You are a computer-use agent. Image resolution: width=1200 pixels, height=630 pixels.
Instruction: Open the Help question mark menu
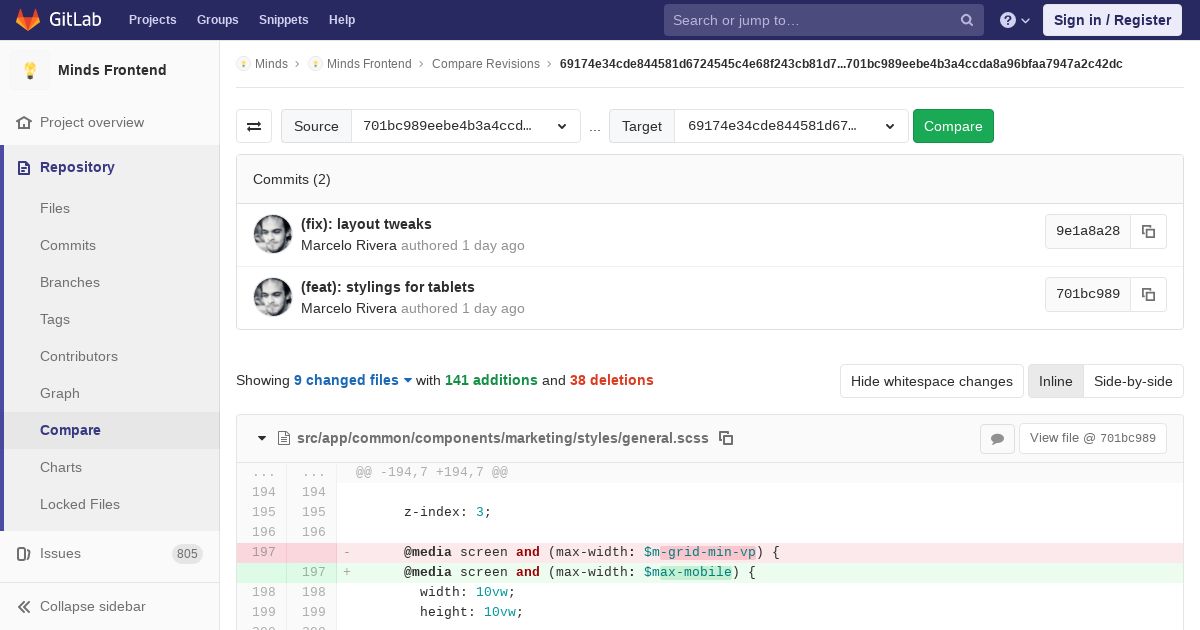pyautogui.click(x=1014, y=20)
